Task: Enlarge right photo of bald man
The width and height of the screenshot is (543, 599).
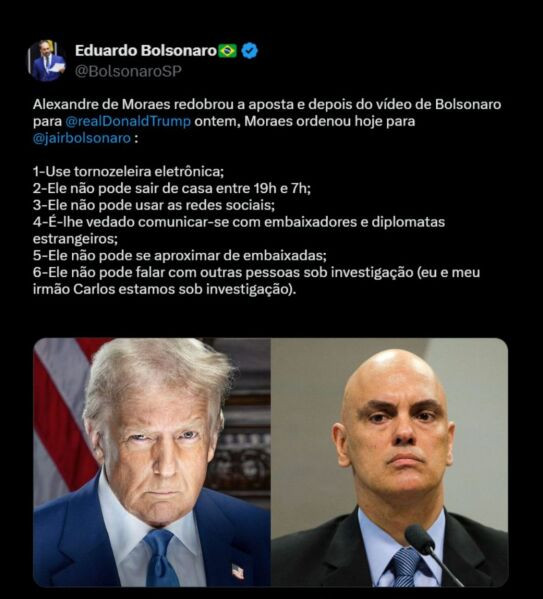Action: (390, 462)
